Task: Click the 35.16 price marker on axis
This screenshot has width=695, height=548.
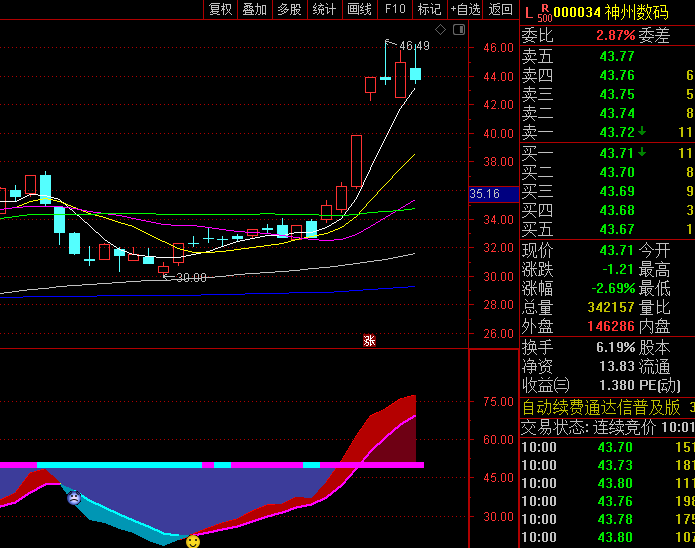Action: pos(492,194)
